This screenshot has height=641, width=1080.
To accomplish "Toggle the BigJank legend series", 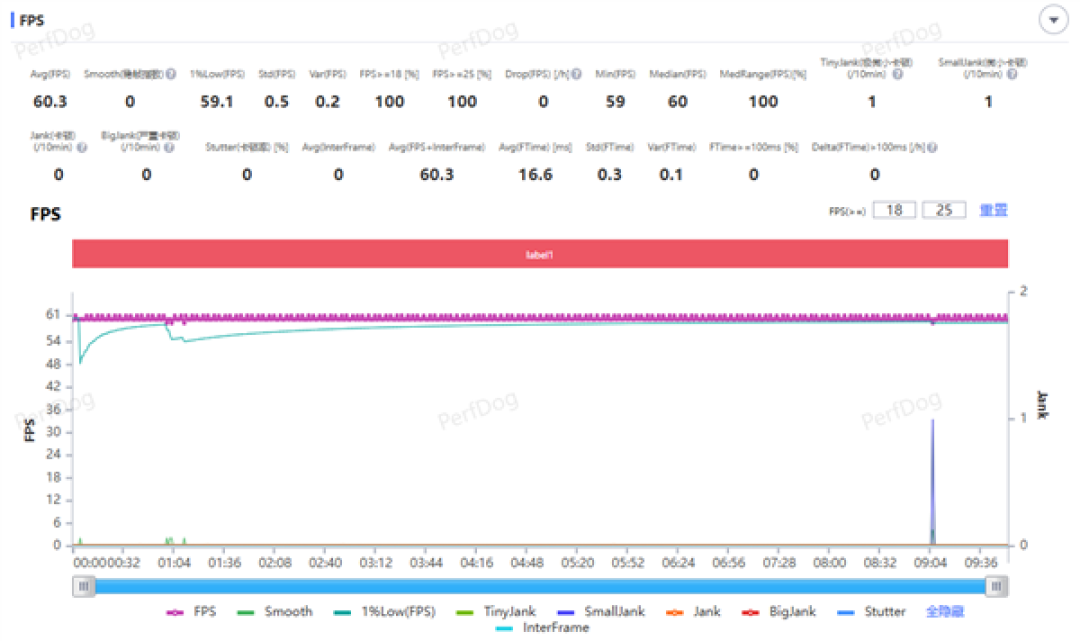I will tap(778, 611).
